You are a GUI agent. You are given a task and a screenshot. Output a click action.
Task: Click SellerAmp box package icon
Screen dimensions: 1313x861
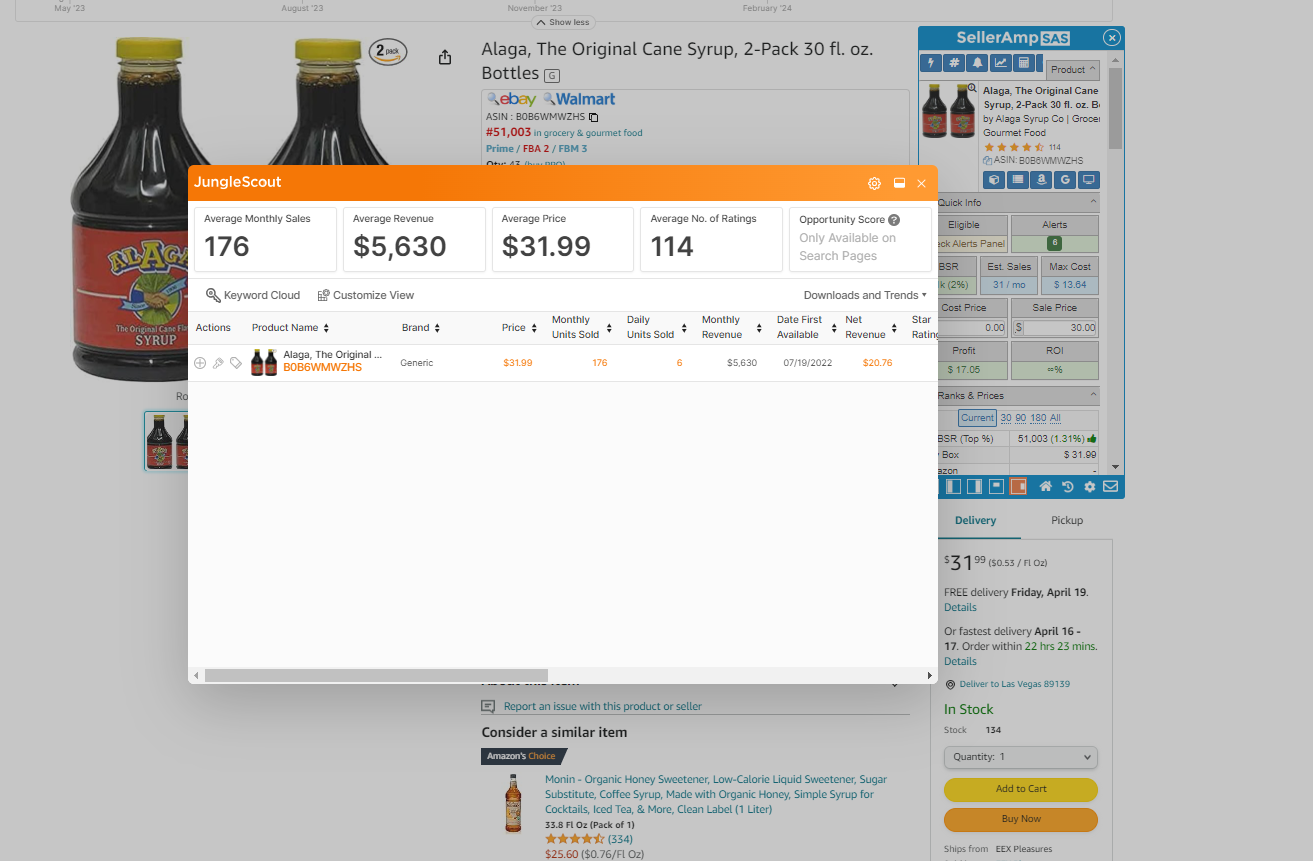[x=994, y=180]
